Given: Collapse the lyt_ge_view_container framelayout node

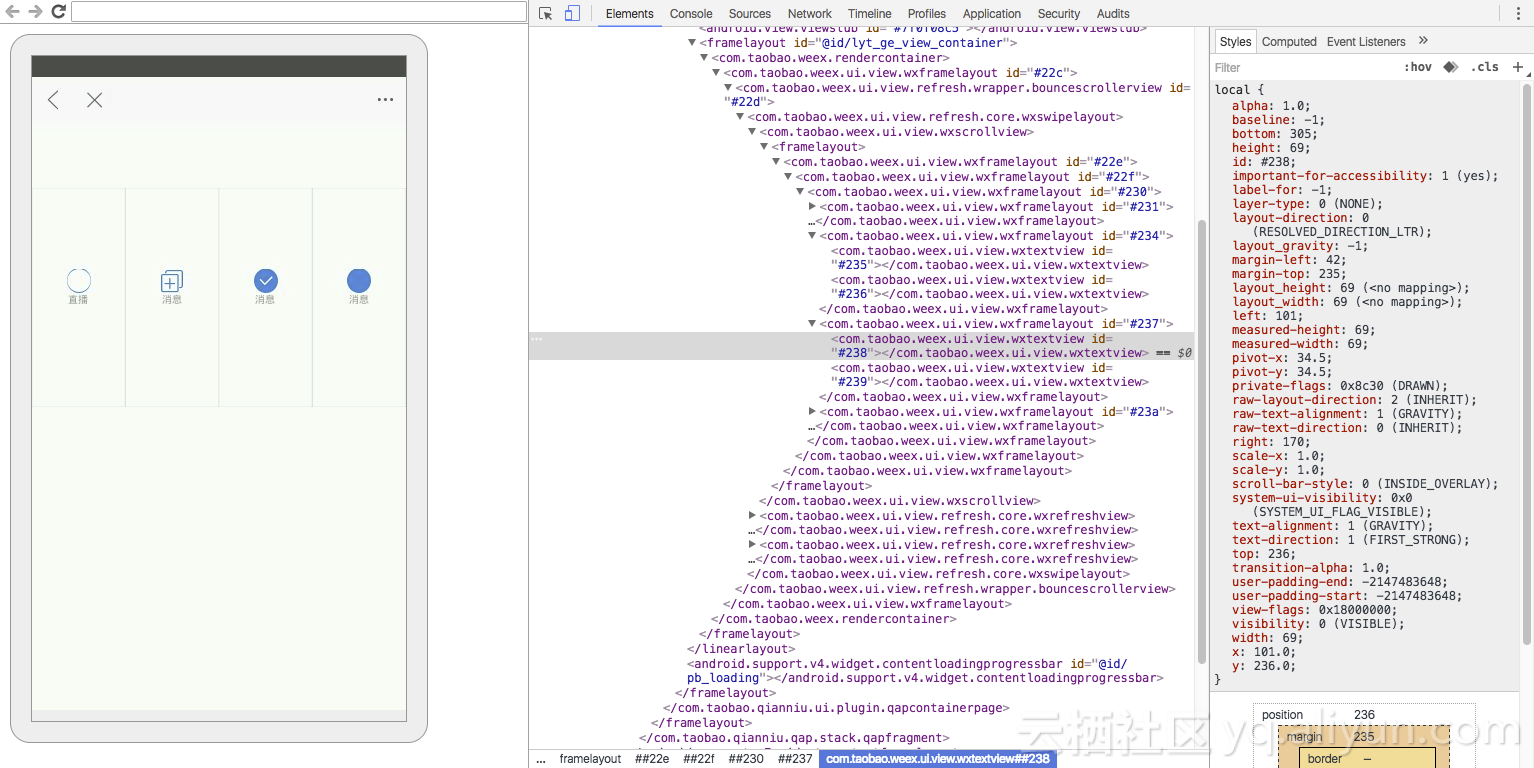Looking at the screenshot, I should pos(692,43).
